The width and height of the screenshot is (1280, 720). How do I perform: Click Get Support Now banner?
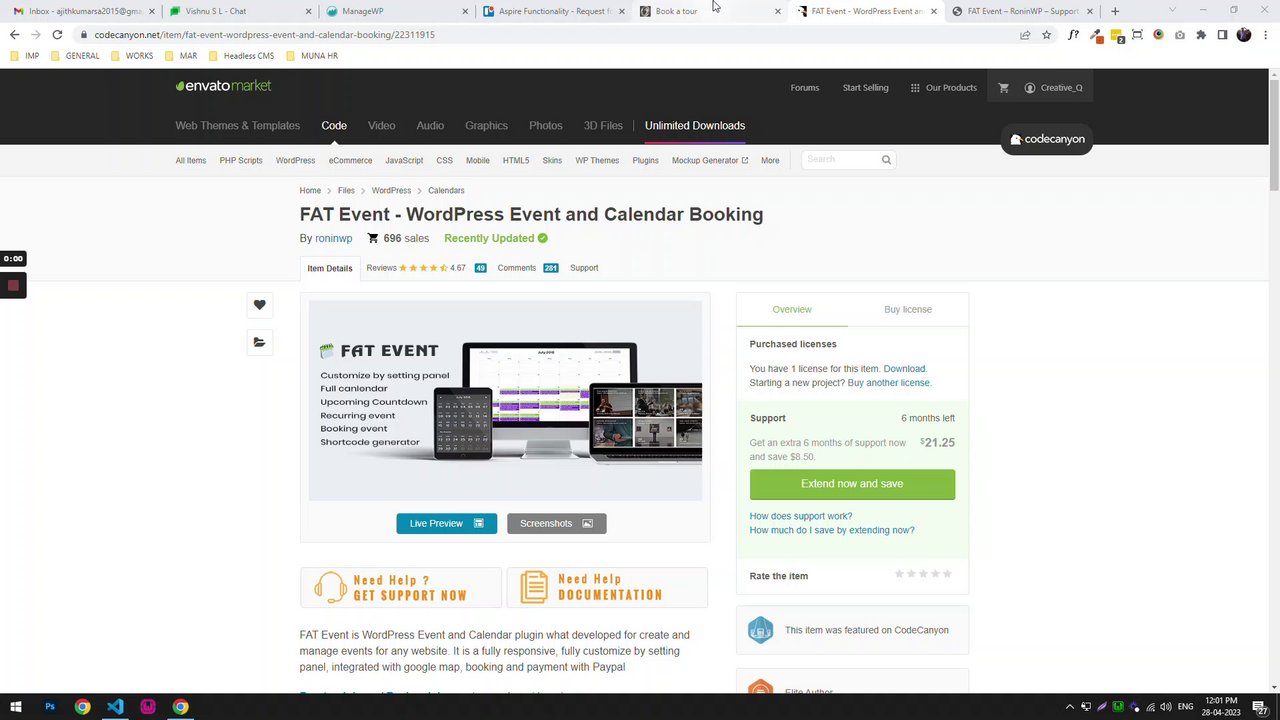tap(401, 587)
